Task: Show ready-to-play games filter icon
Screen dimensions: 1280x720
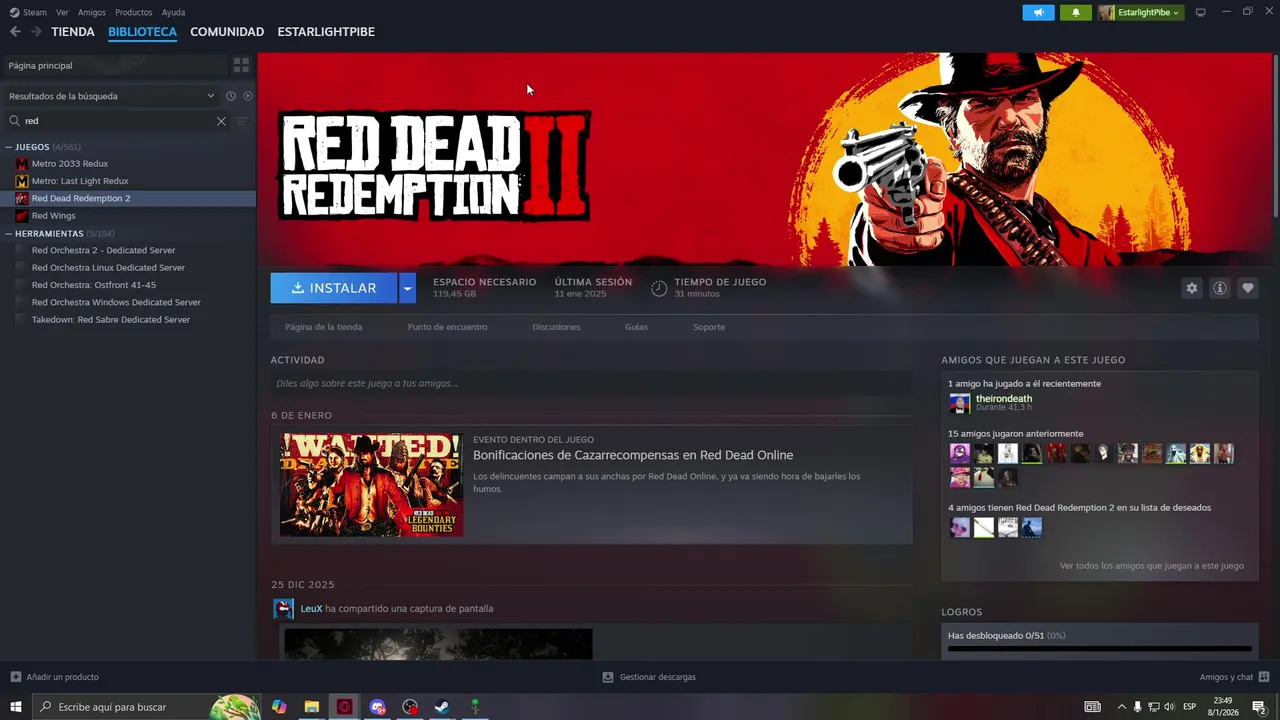Action: click(x=248, y=96)
